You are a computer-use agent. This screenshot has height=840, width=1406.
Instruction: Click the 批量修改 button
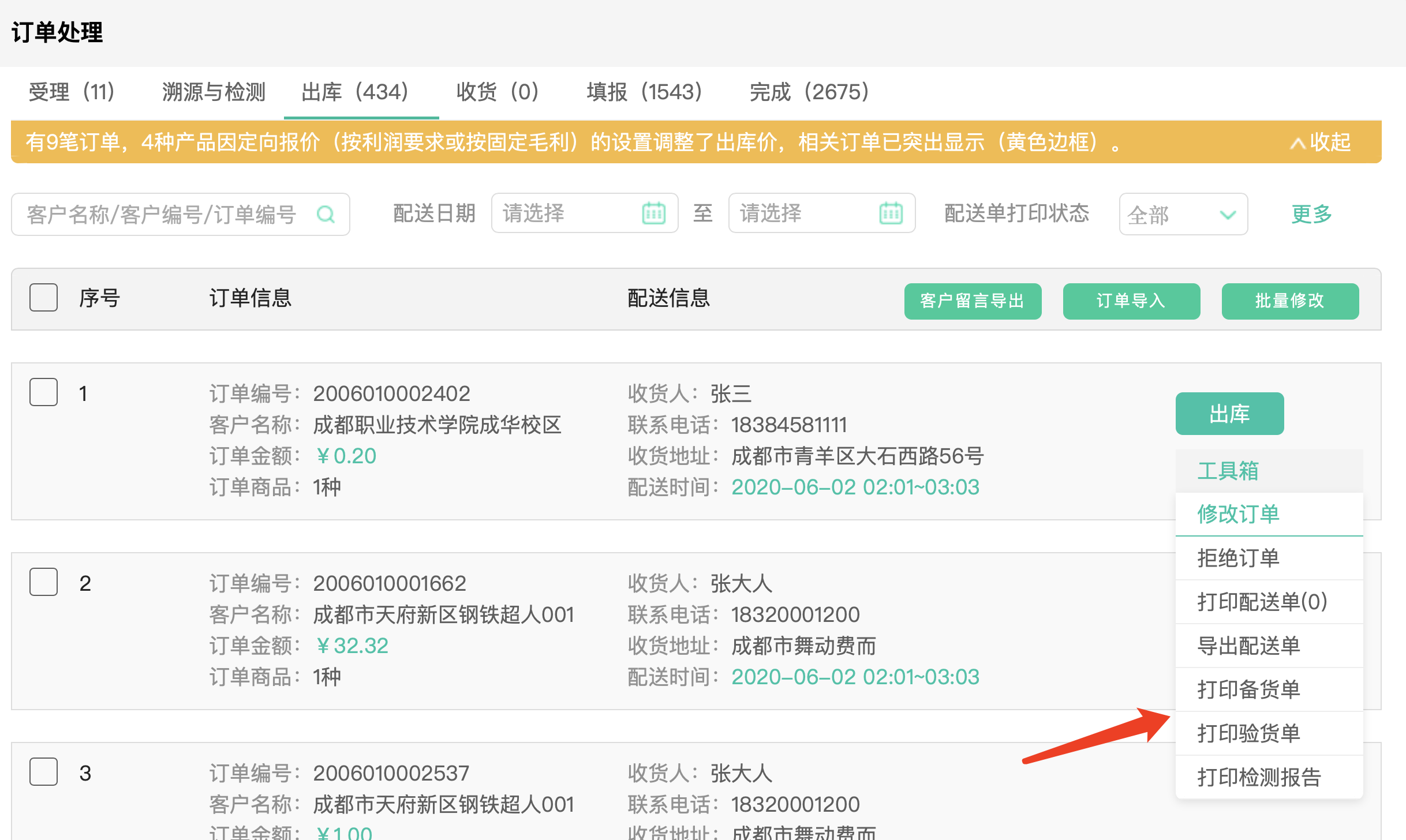coord(1290,301)
